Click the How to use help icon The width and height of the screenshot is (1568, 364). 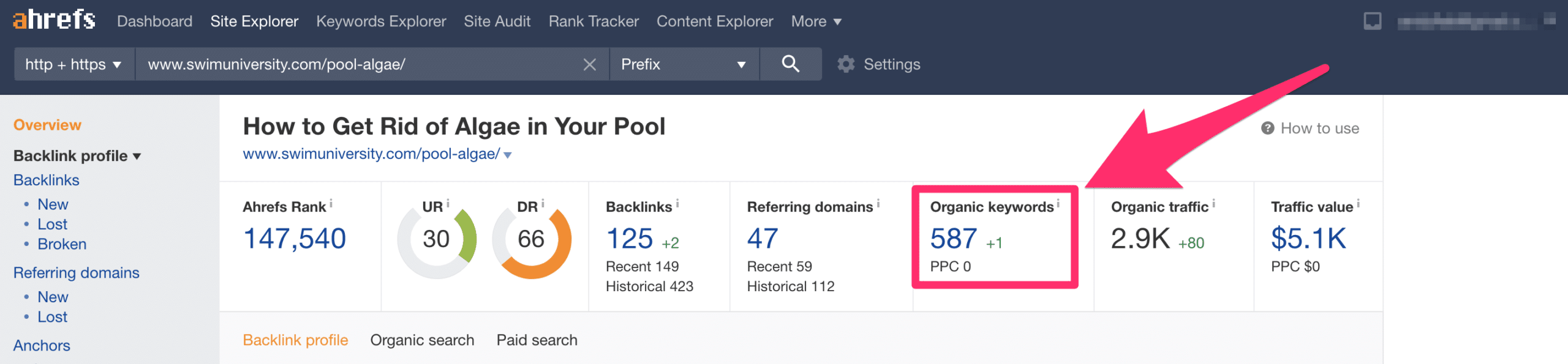click(x=1267, y=128)
